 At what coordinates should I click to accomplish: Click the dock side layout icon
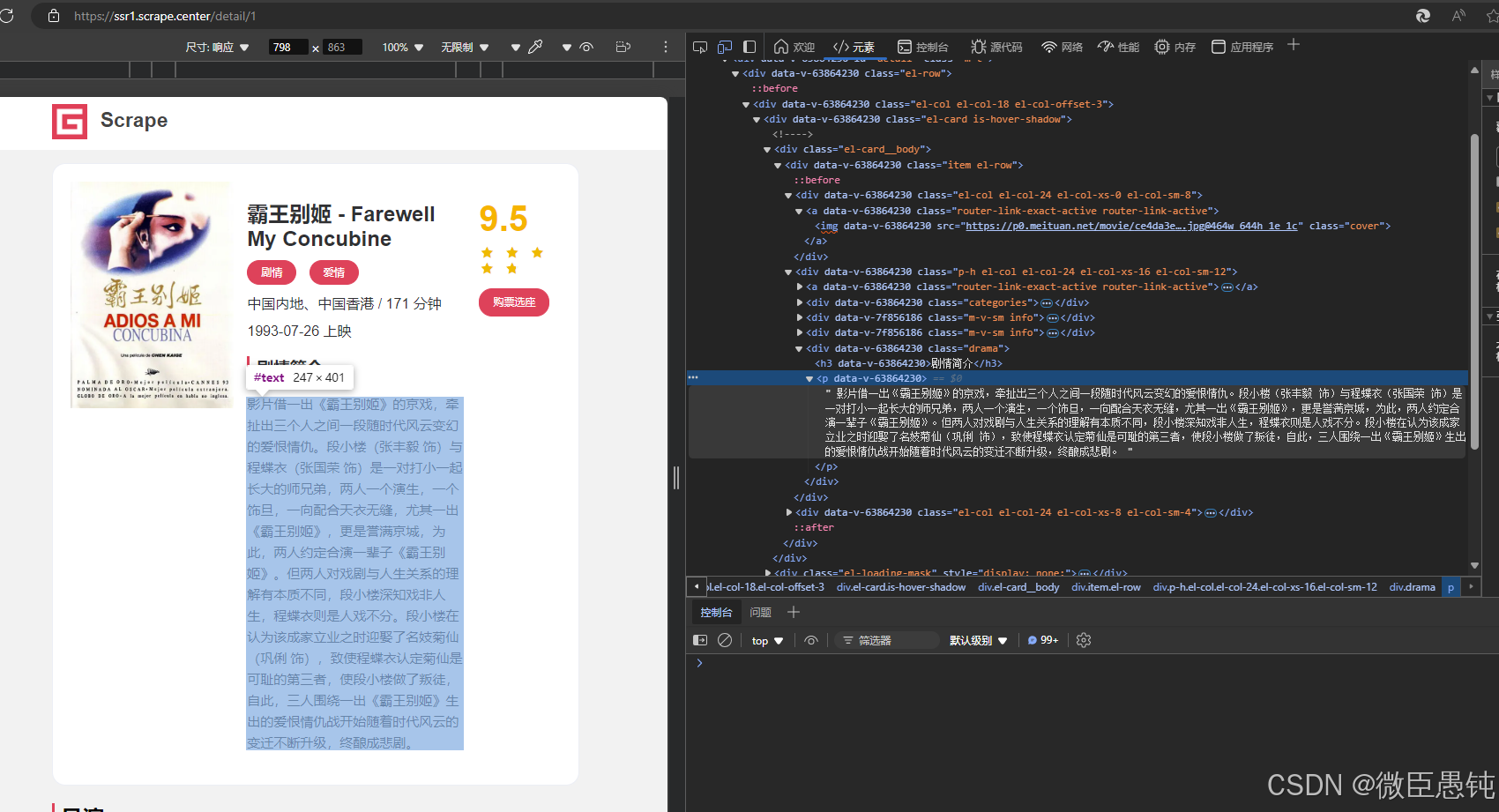click(x=749, y=46)
